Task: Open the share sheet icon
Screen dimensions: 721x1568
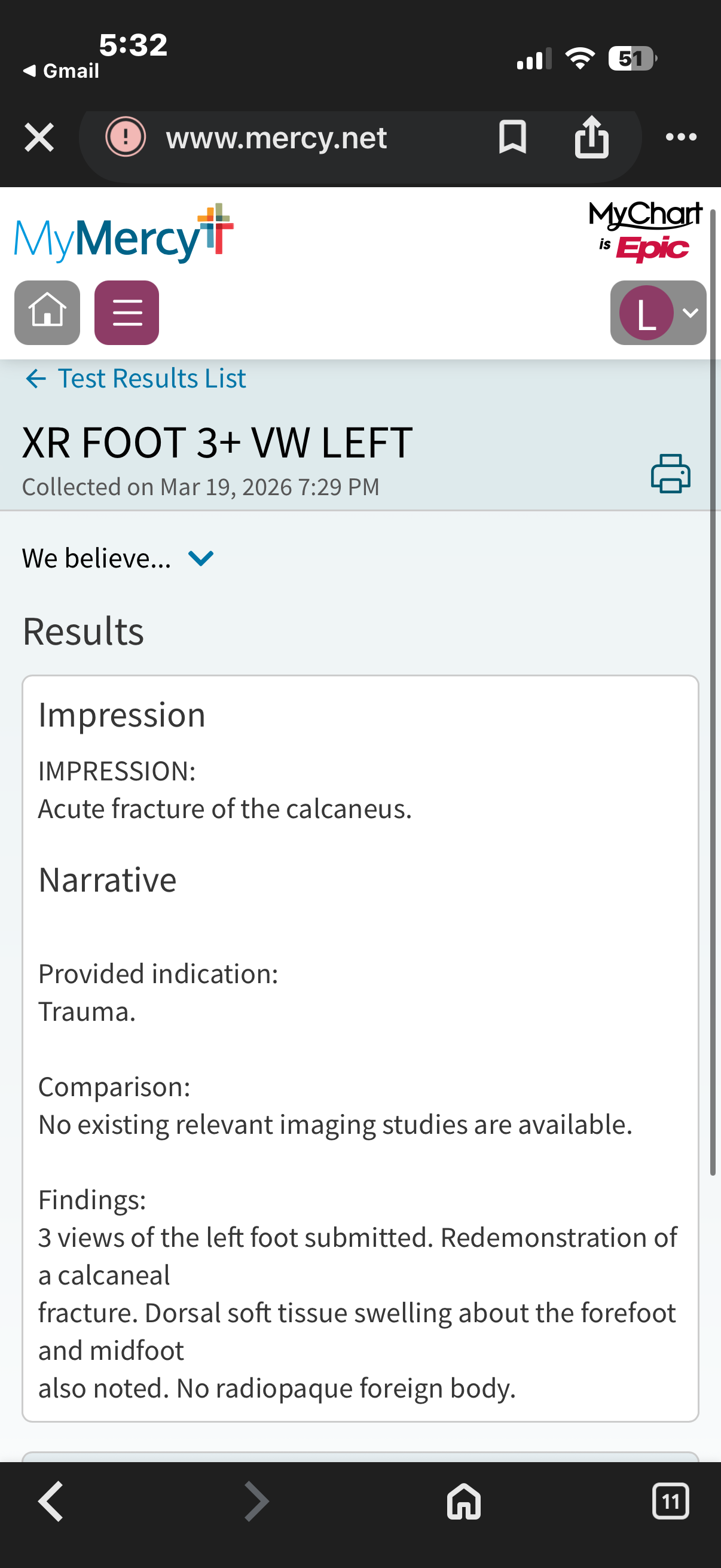Action: click(591, 137)
